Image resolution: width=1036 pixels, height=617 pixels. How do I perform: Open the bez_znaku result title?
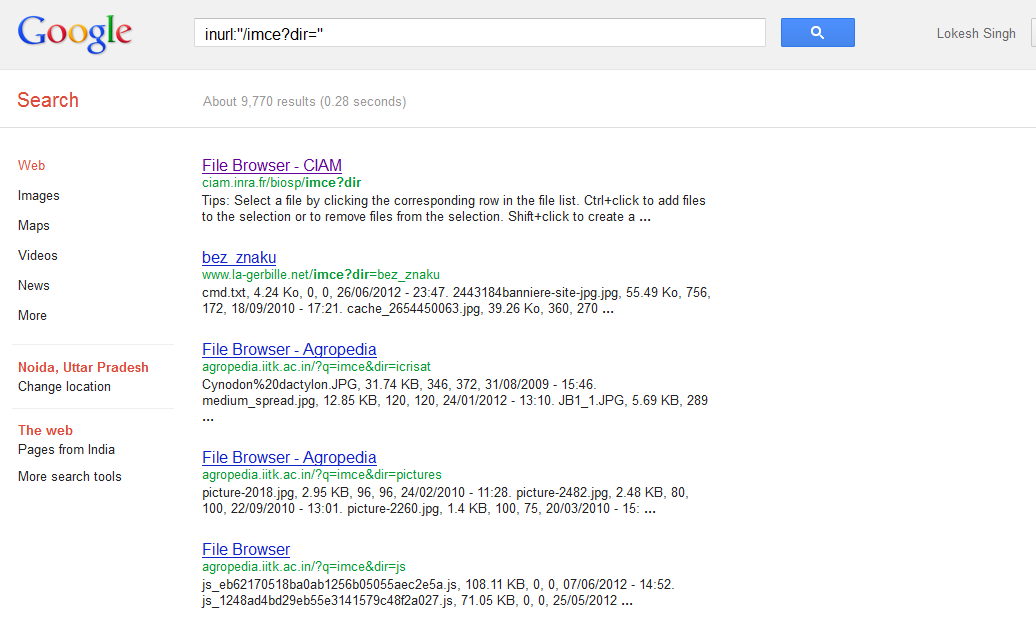pos(239,257)
